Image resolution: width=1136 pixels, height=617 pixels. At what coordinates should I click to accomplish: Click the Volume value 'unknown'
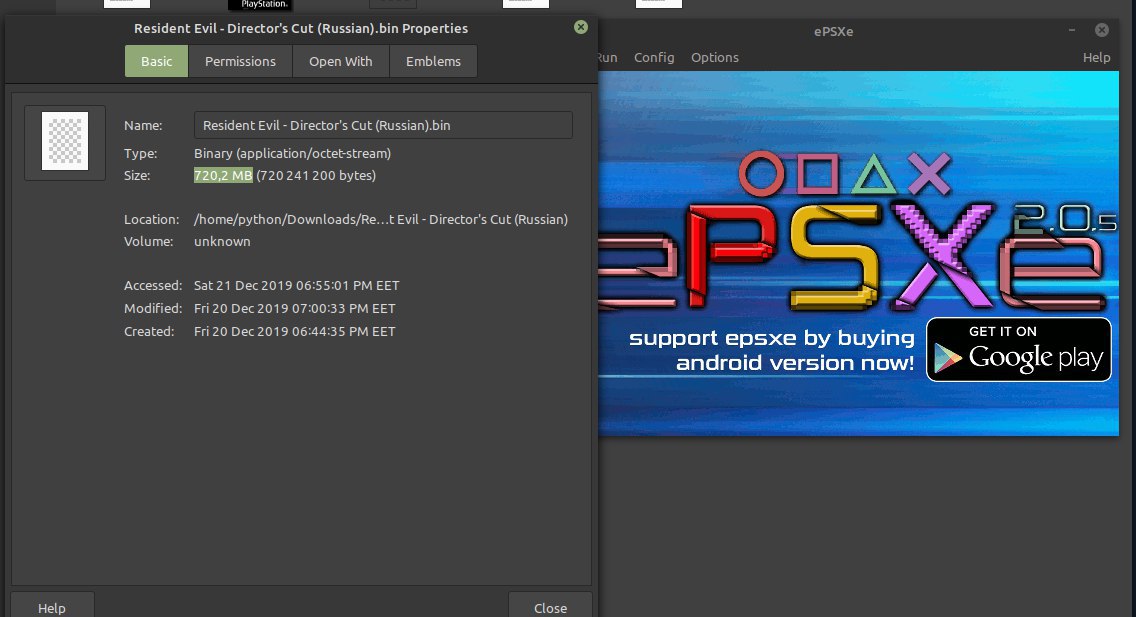click(x=222, y=241)
